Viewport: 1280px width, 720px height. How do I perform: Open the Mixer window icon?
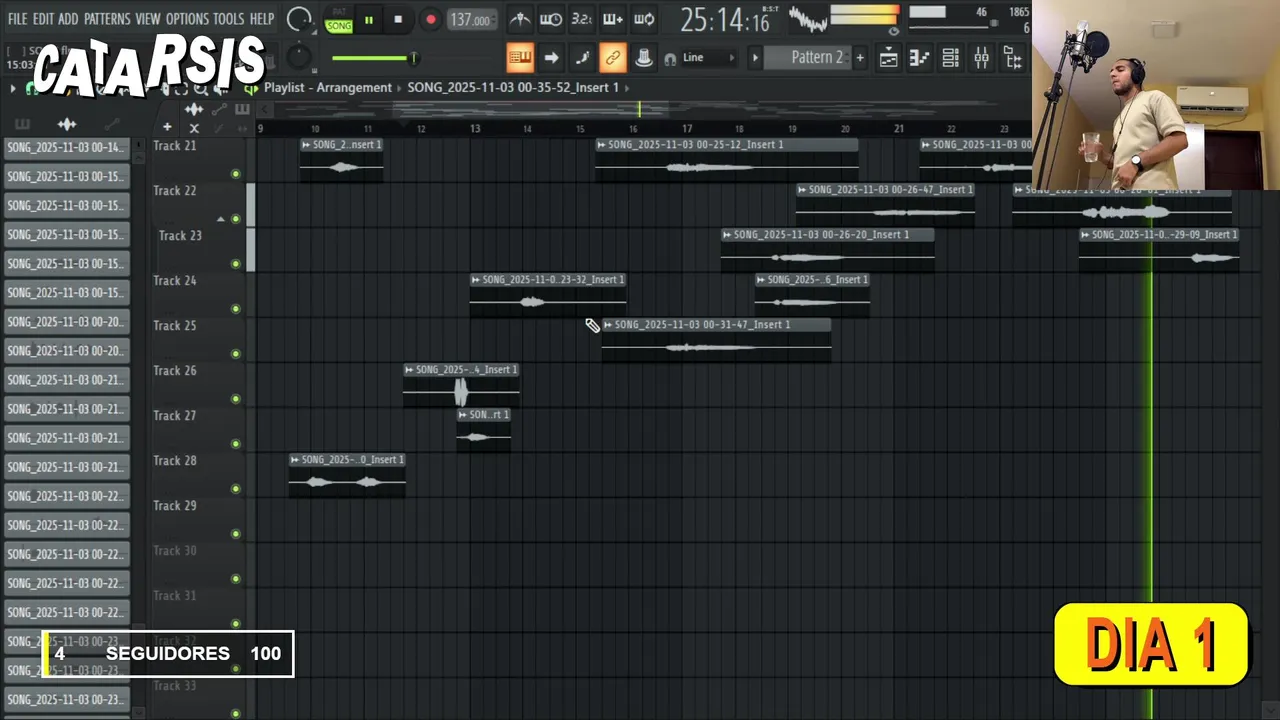(x=981, y=58)
